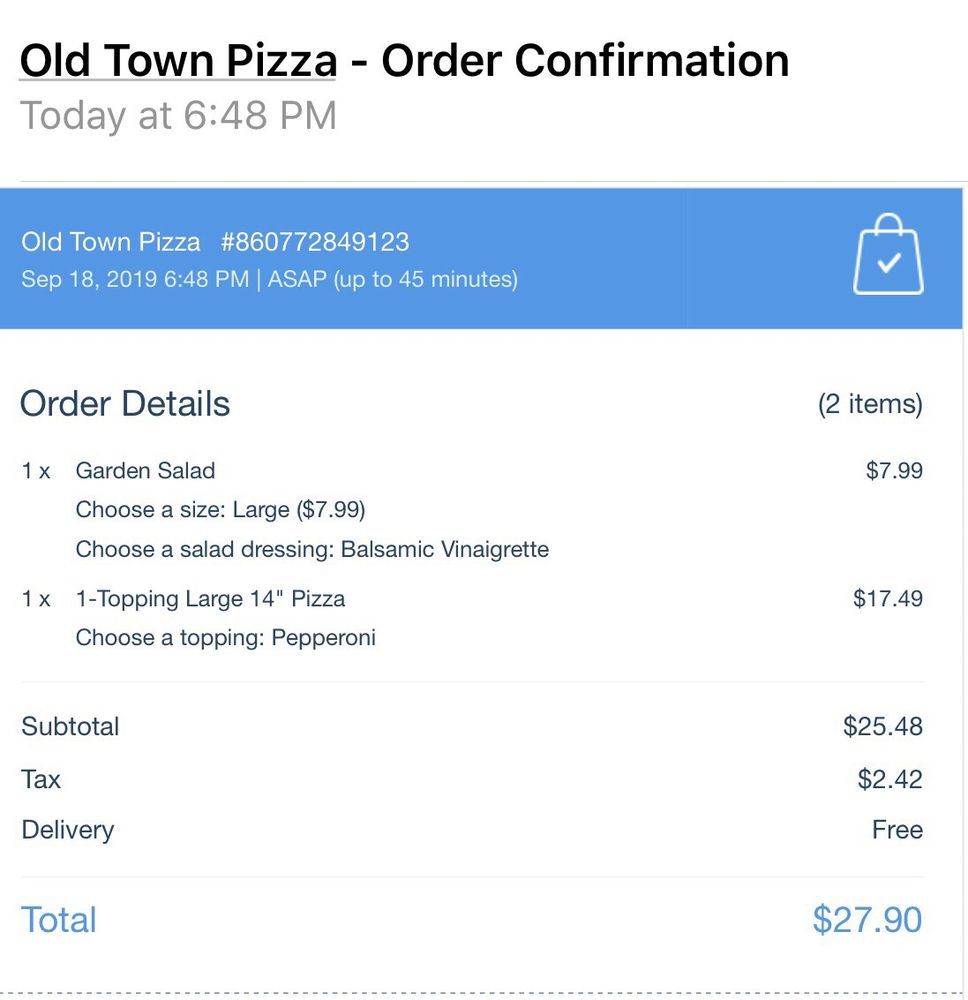Click the blue Total label
968x1000 pixels.
coord(59,920)
